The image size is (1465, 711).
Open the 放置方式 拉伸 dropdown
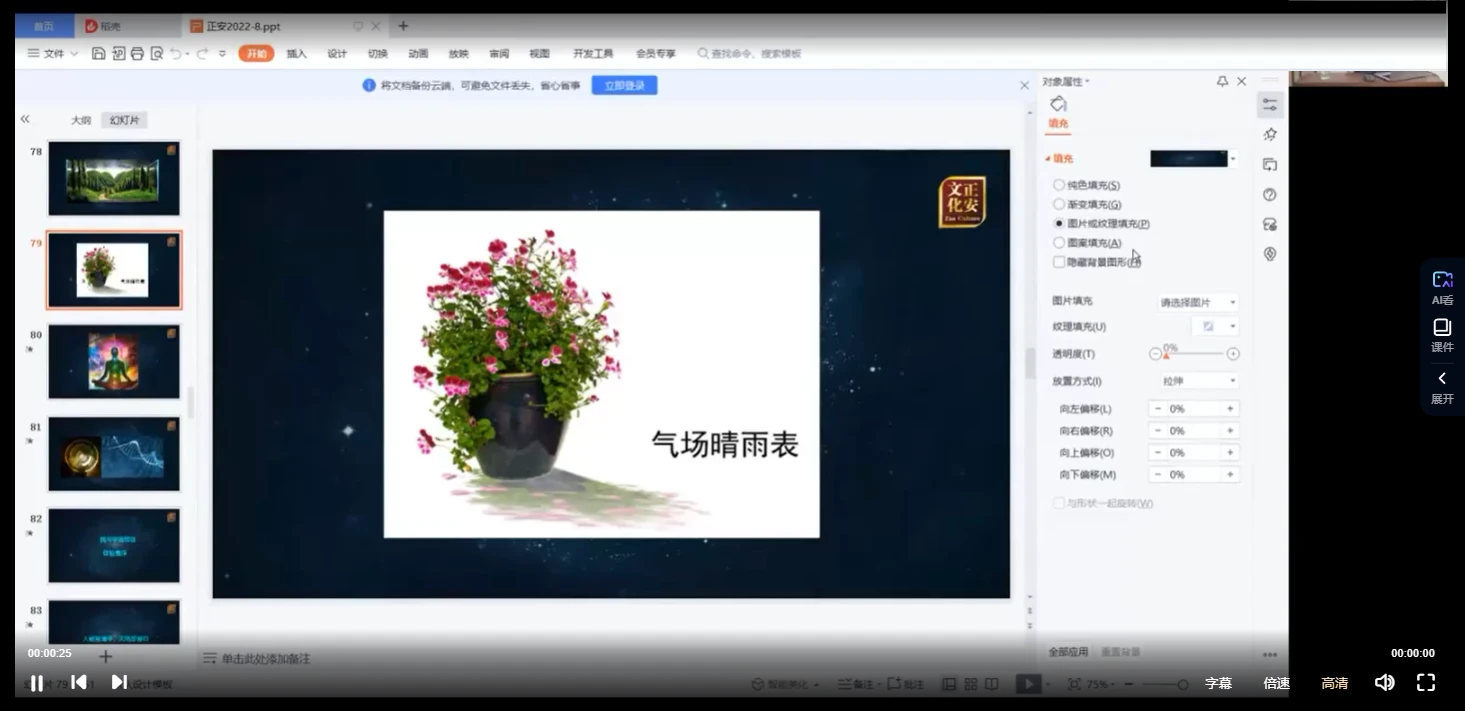1198,381
